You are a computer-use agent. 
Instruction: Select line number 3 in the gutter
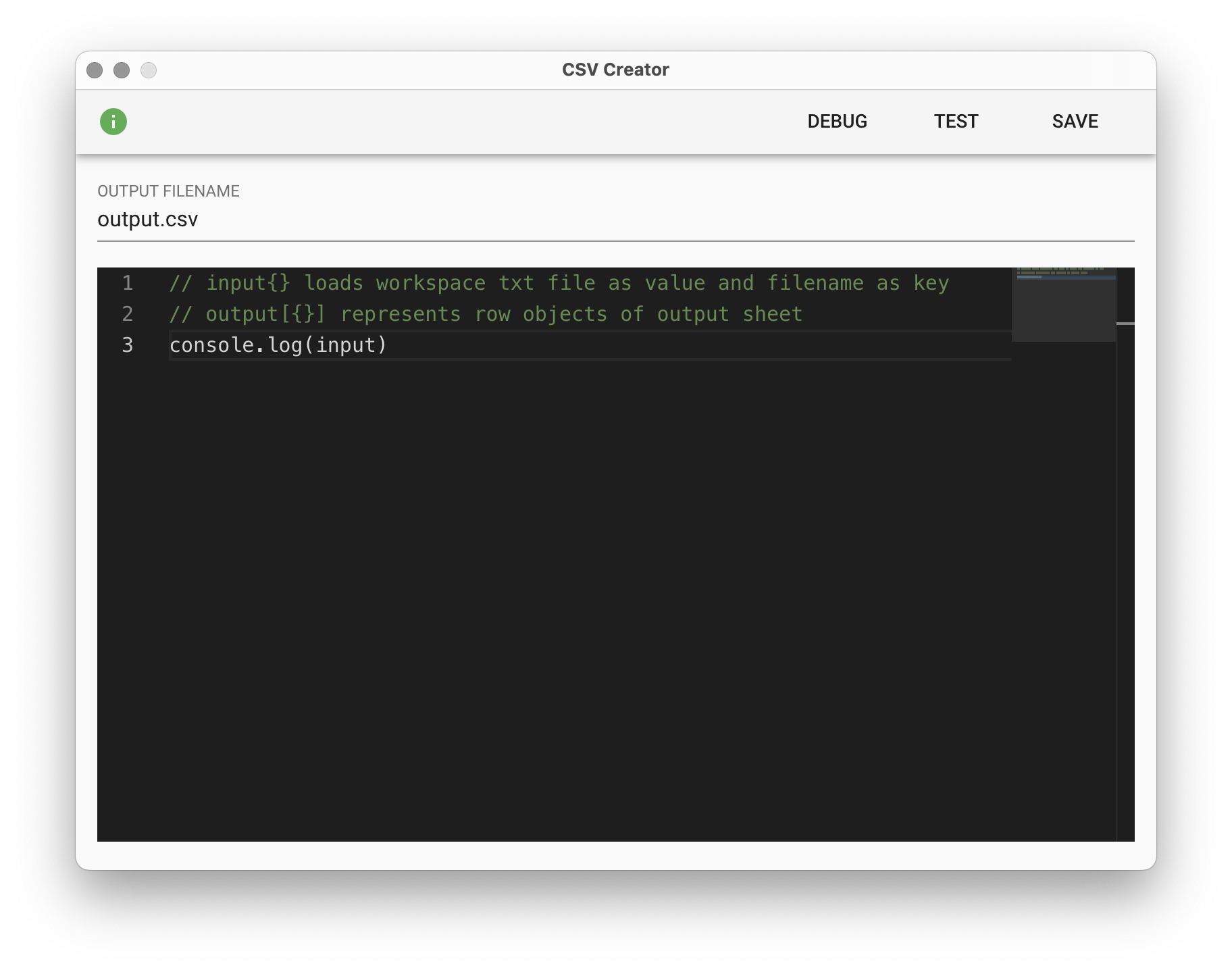[x=128, y=345]
